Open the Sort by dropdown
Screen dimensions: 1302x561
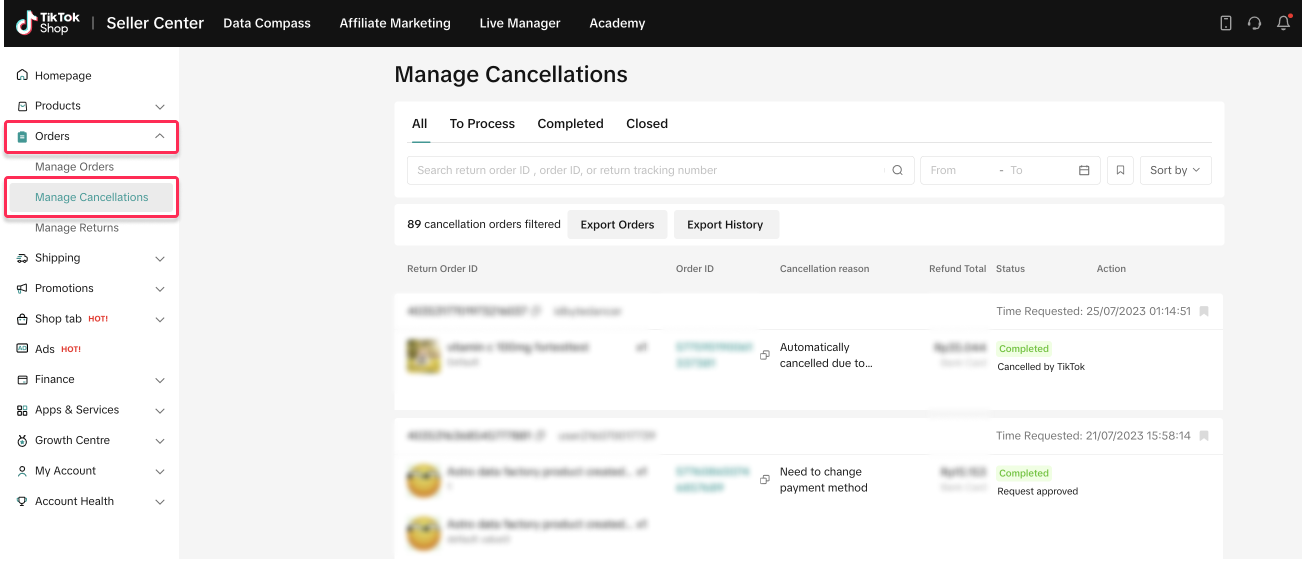click(x=1175, y=171)
